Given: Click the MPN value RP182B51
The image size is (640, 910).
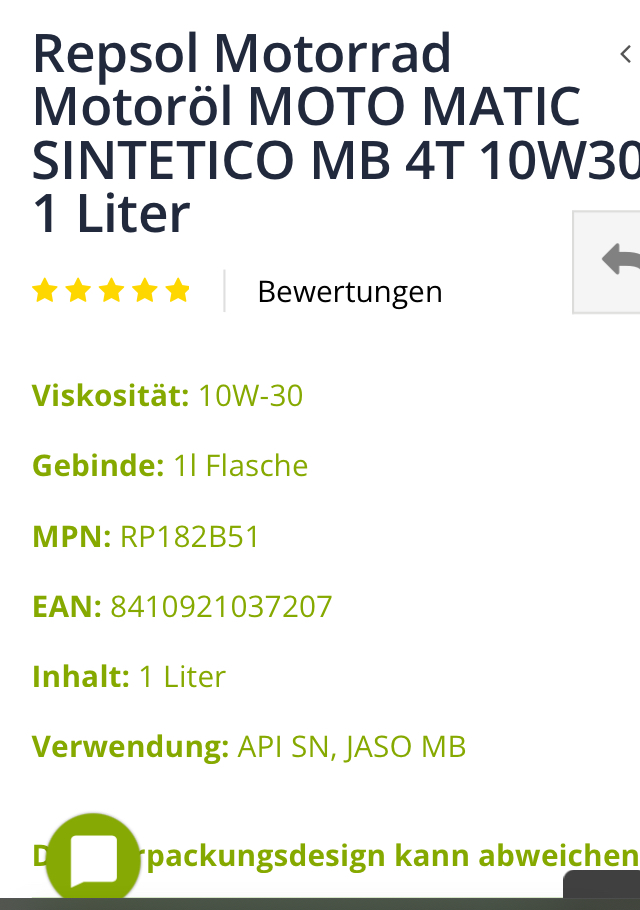Looking at the screenshot, I should [190, 537].
